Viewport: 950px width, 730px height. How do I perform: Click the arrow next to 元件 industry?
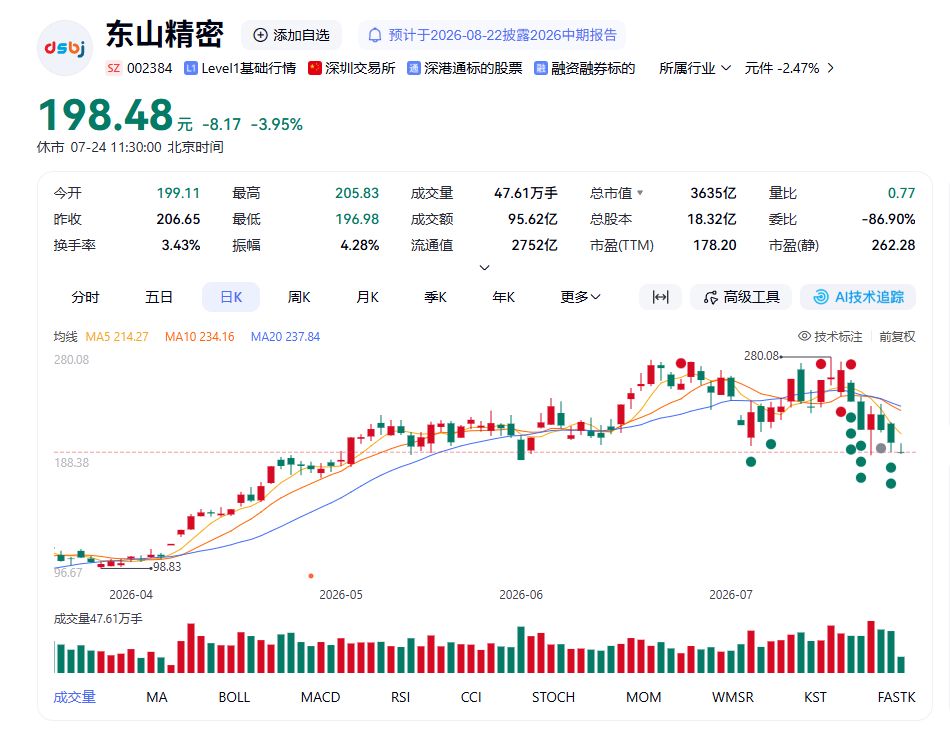coord(831,68)
